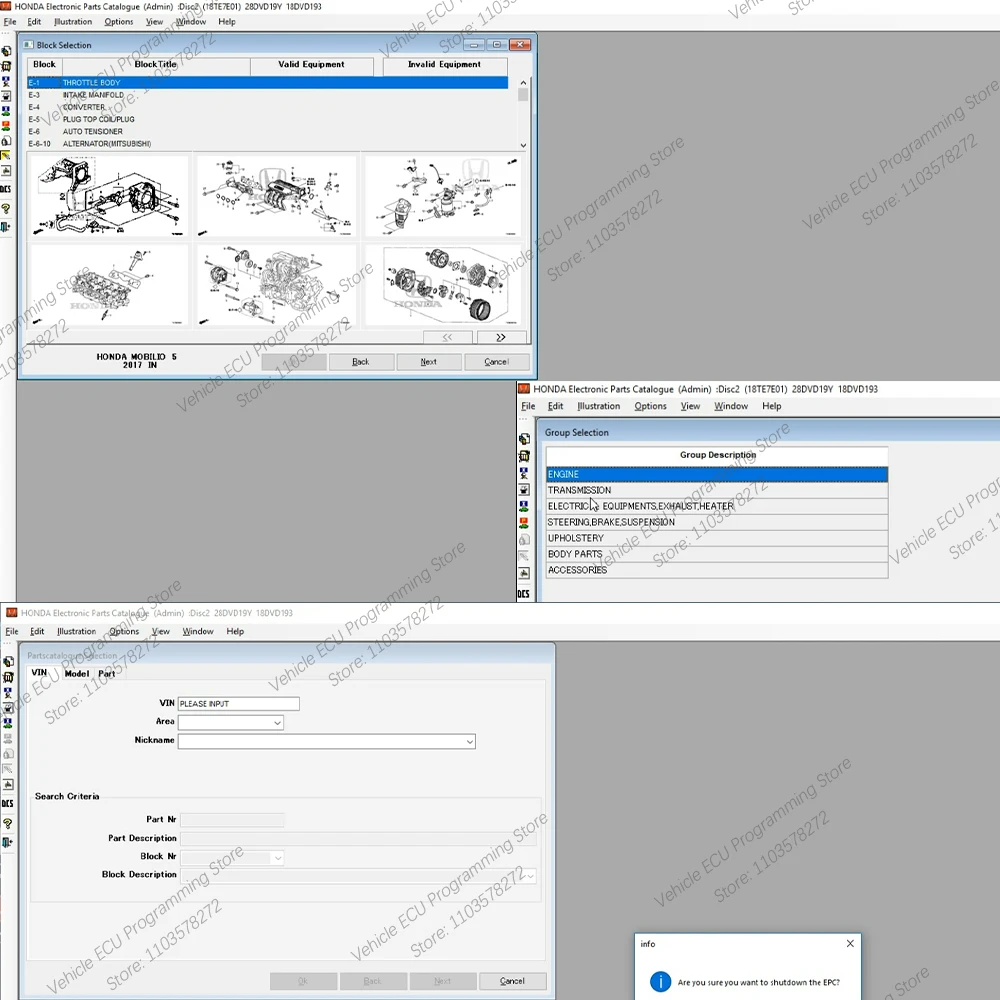Screen dimensions: 1000x1000
Task: Click the blue icon with green arrow beside Block Selection
Action: pyautogui.click(x=6, y=111)
